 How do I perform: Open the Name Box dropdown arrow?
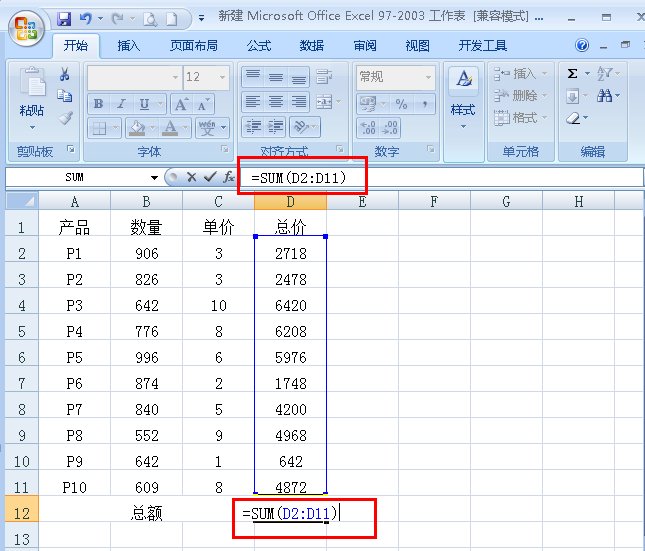(x=154, y=177)
